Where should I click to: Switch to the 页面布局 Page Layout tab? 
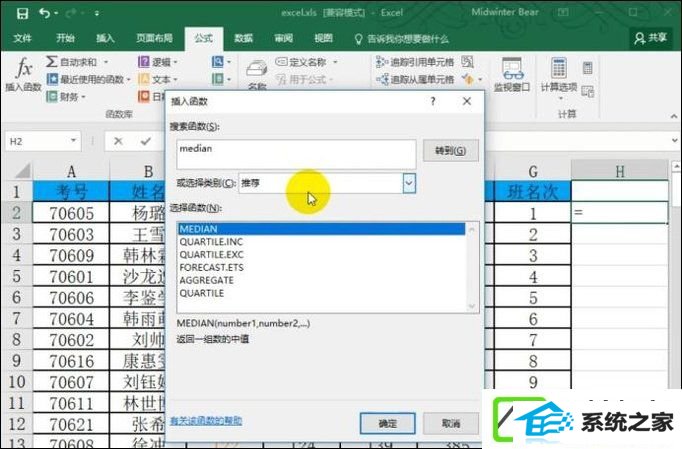click(x=154, y=38)
